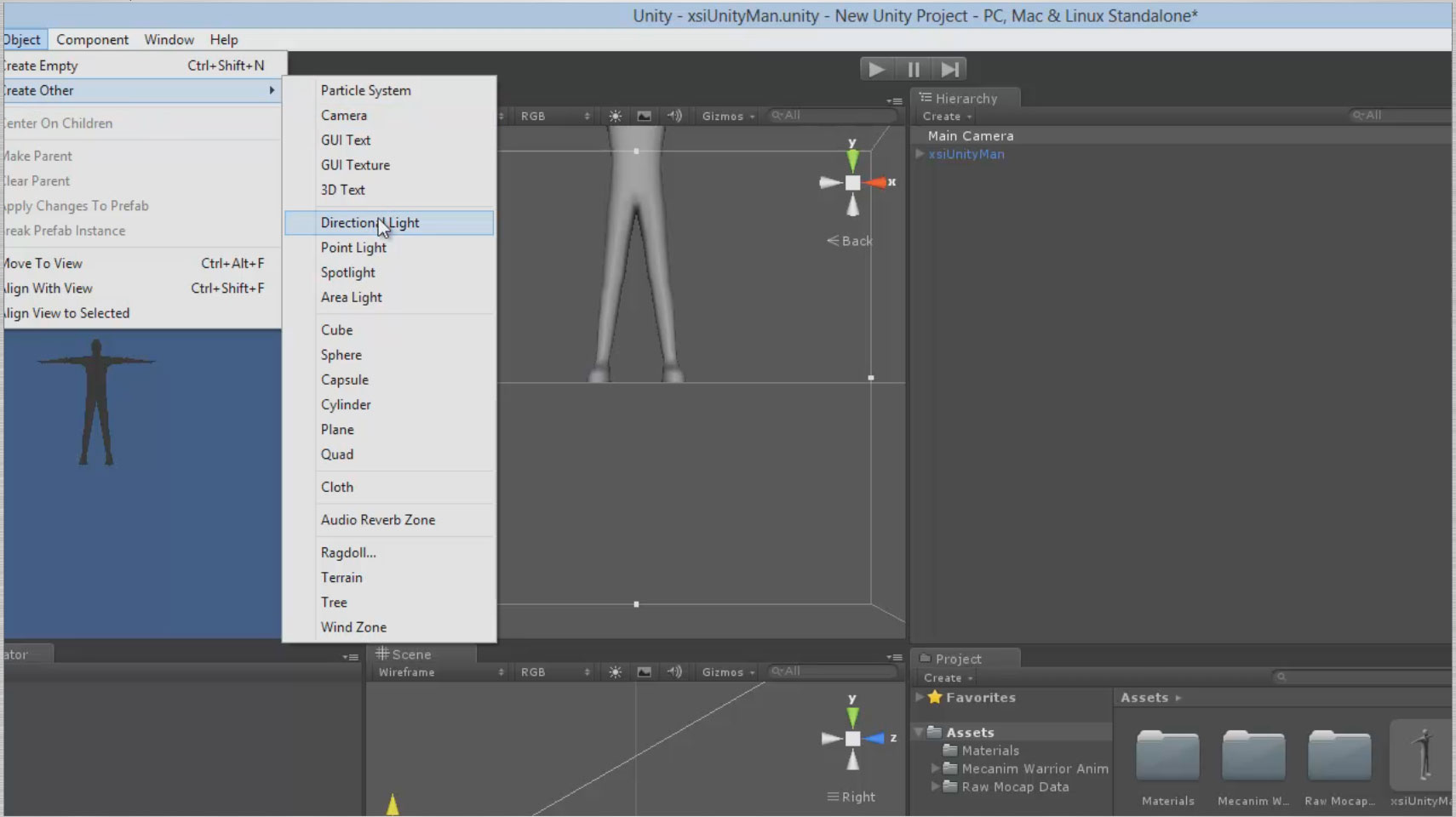Screen dimensions: 1456x817
Task: Toggle scene lighting in lower Scene toolbar
Action: point(615,672)
